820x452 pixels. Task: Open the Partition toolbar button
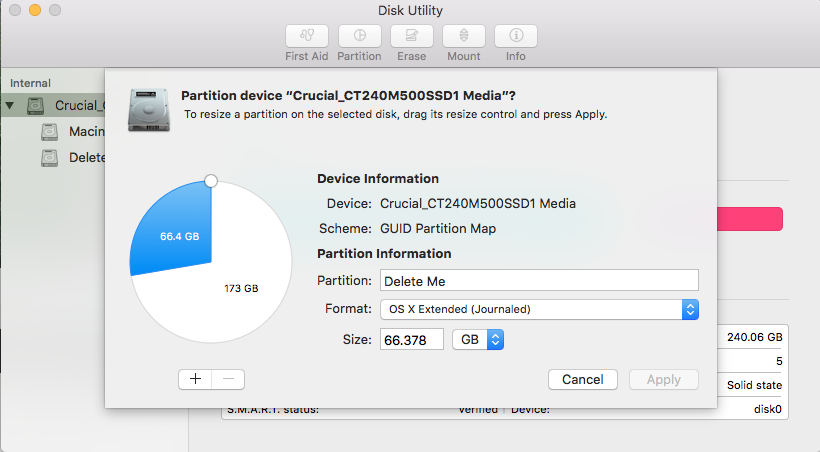(x=359, y=36)
